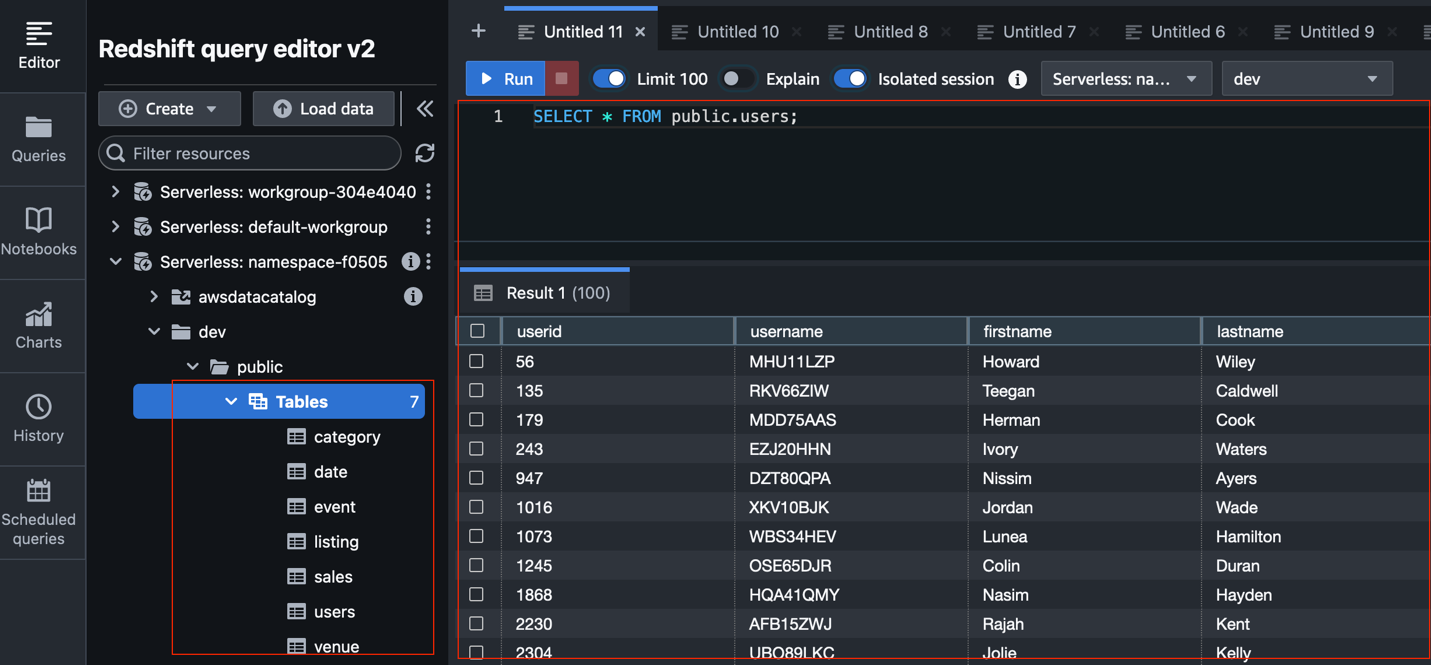Close the Untitled 8 tab
This screenshot has width=1431, height=665.
[x=945, y=32]
